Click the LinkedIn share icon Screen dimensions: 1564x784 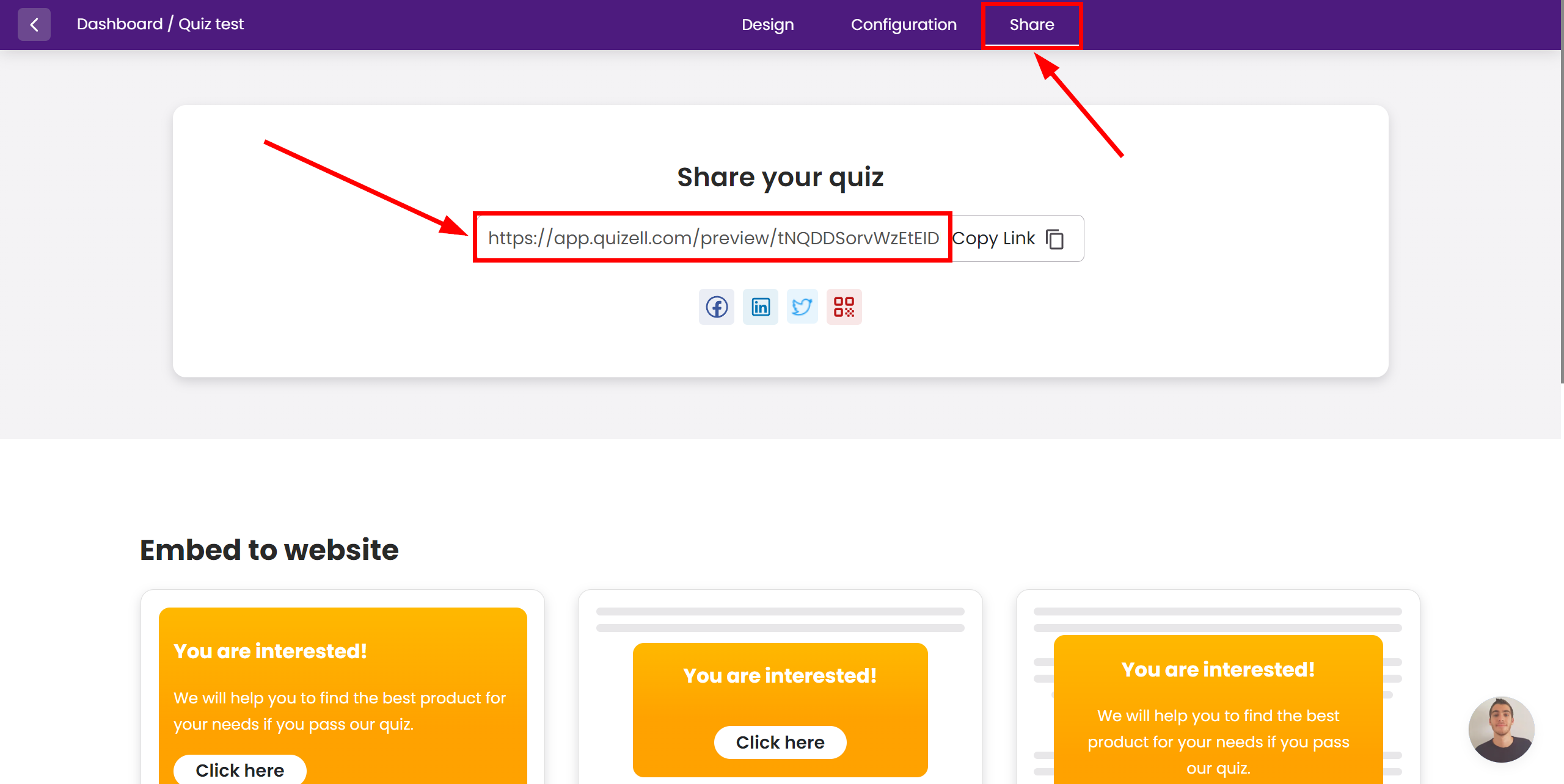(760, 307)
